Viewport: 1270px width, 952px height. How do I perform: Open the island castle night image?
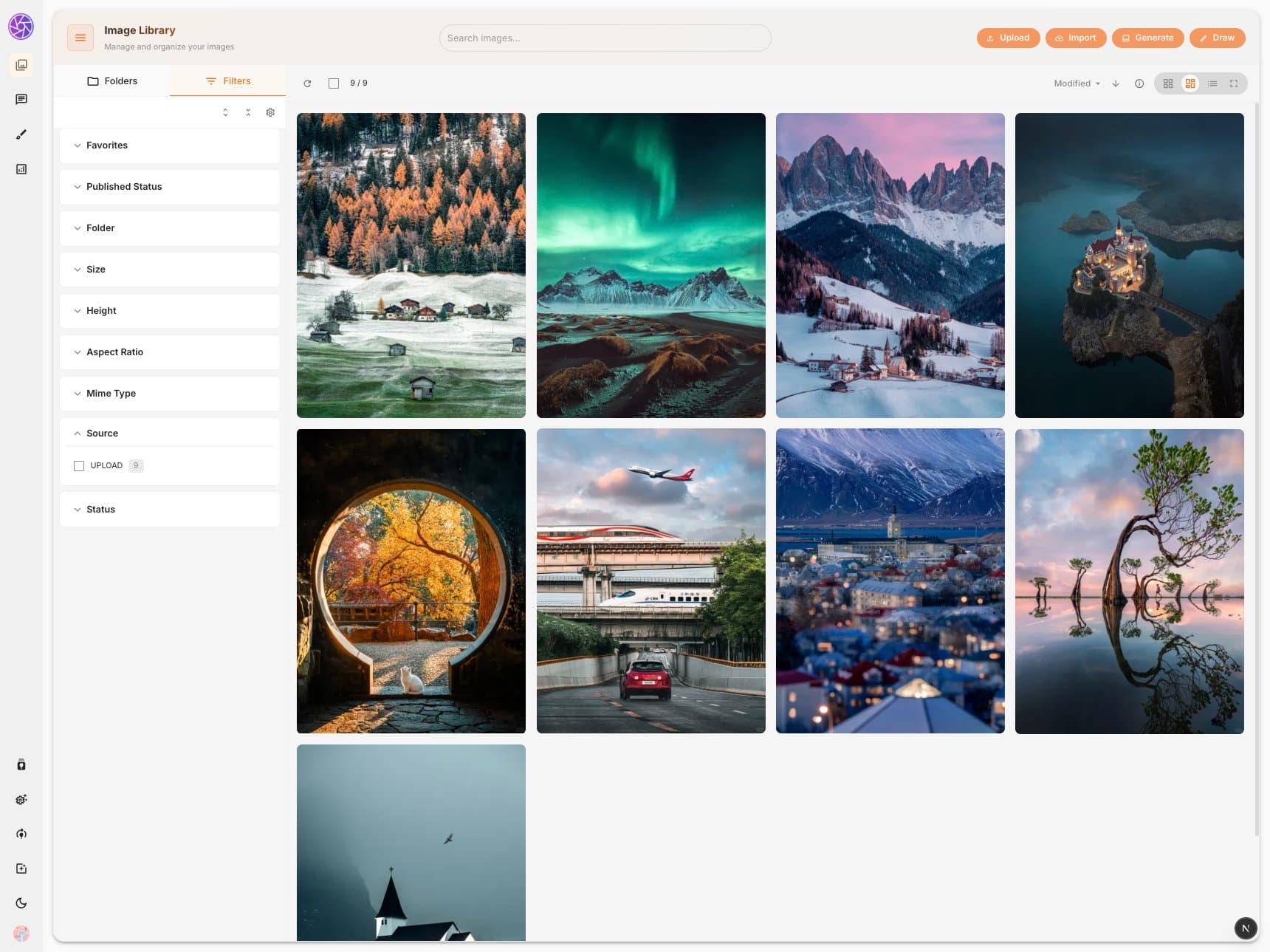(x=1130, y=265)
